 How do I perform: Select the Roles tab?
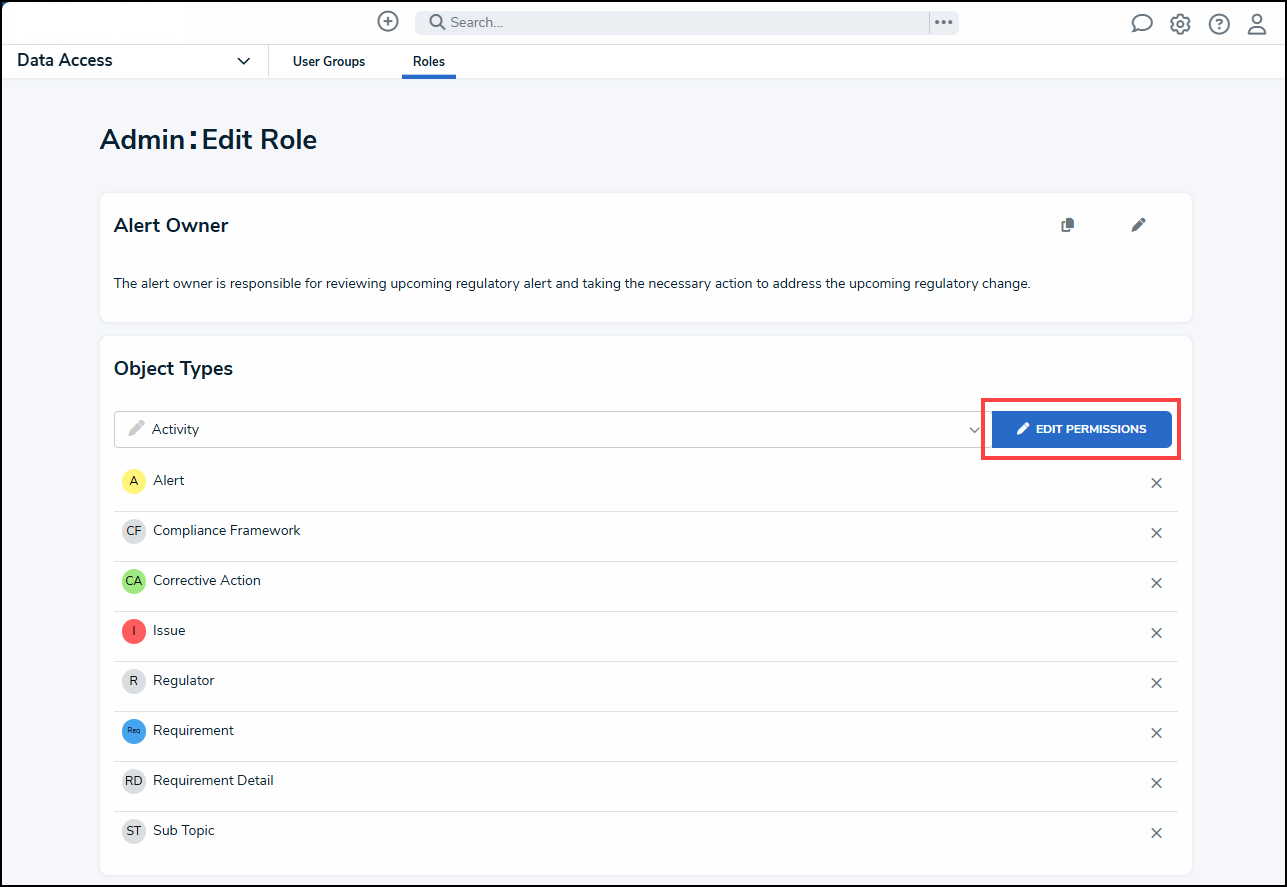coord(429,62)
